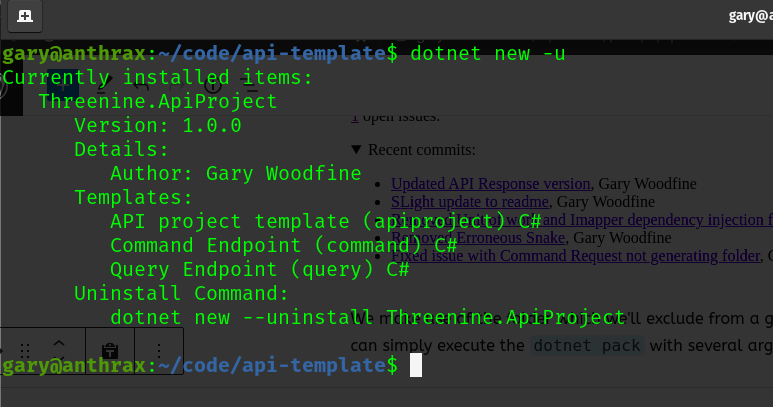
Task: Click the typed command 'dotnet new -u'
Action: tap(488, 53)
